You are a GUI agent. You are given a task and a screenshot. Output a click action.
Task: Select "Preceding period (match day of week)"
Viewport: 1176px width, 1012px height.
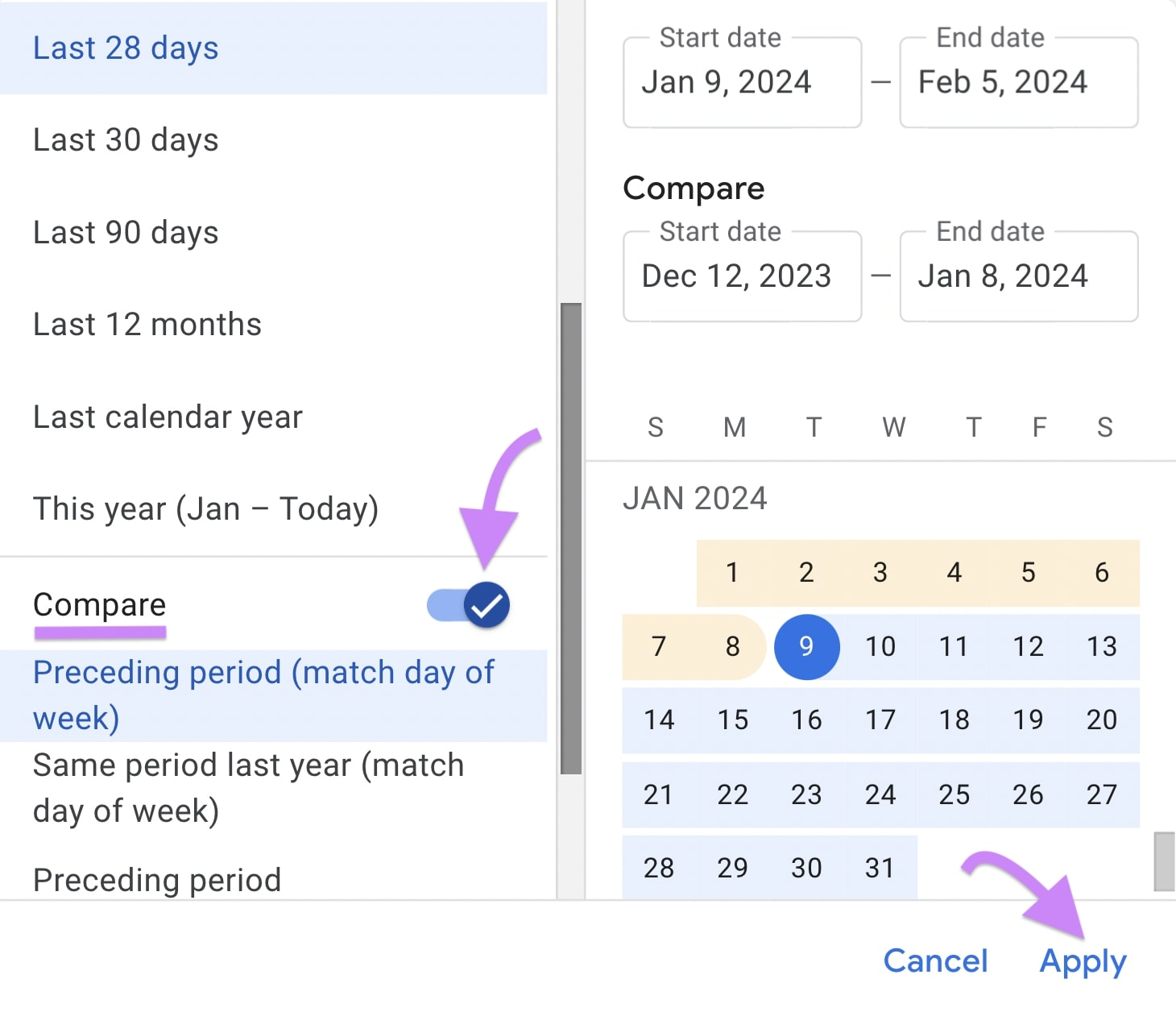tap(263, 694)
